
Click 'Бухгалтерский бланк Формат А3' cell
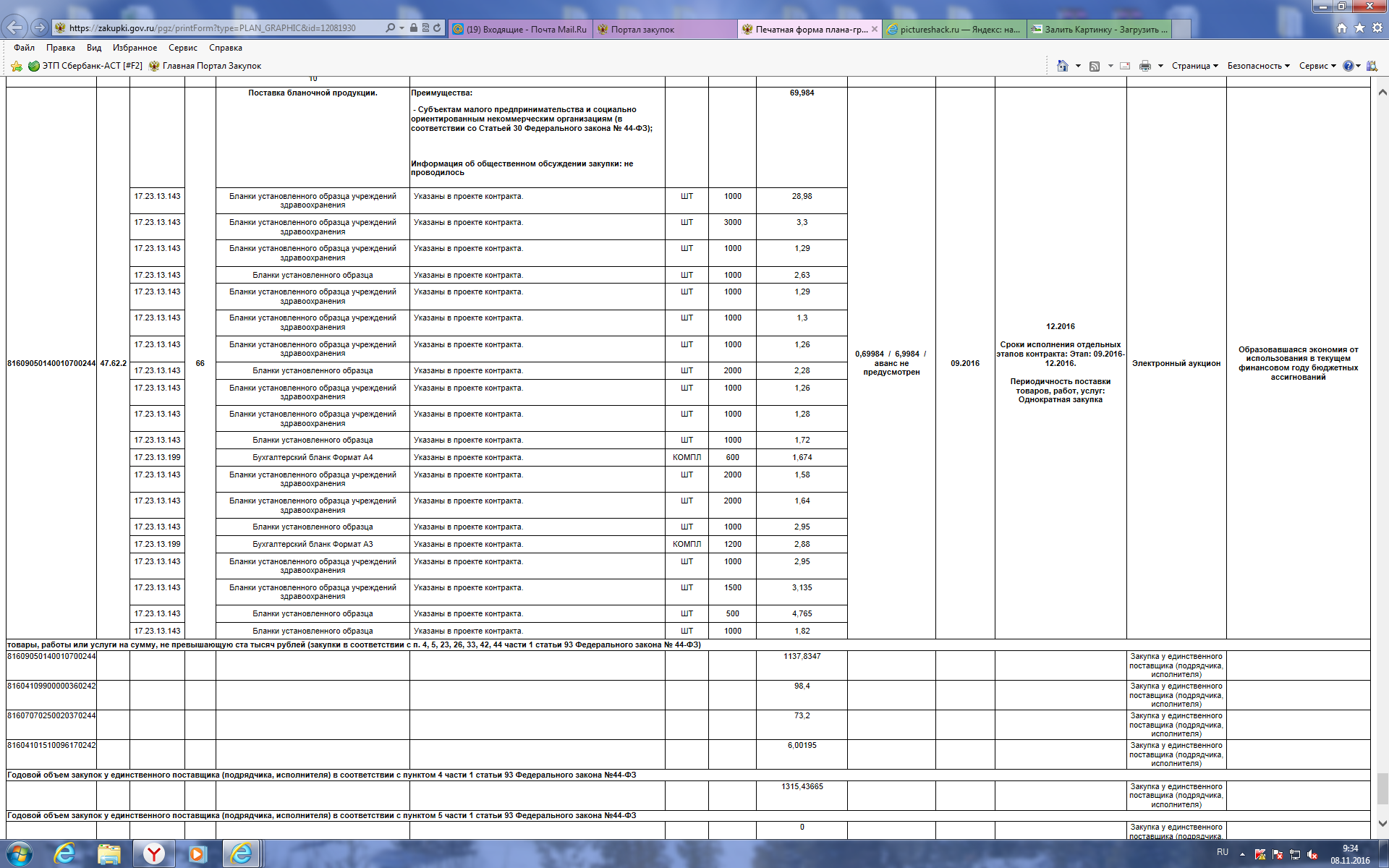[313, 544]
